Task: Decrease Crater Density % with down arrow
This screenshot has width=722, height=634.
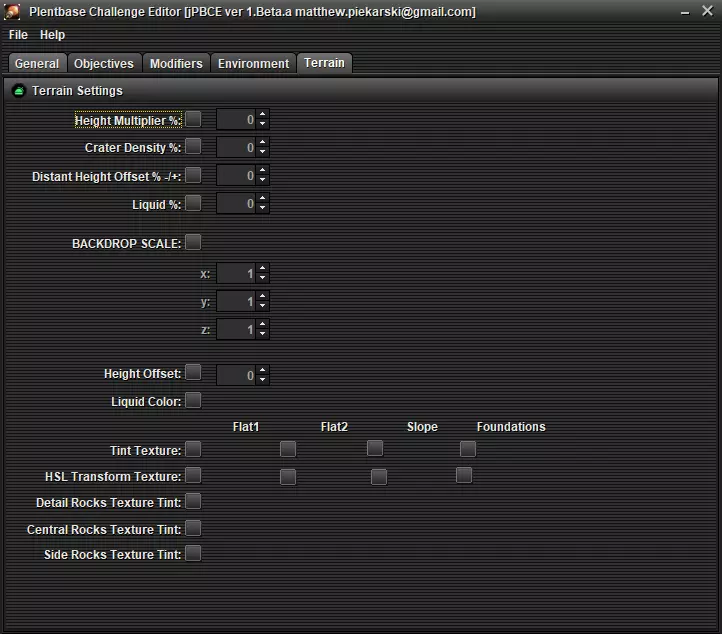Action: coord(262,152)
